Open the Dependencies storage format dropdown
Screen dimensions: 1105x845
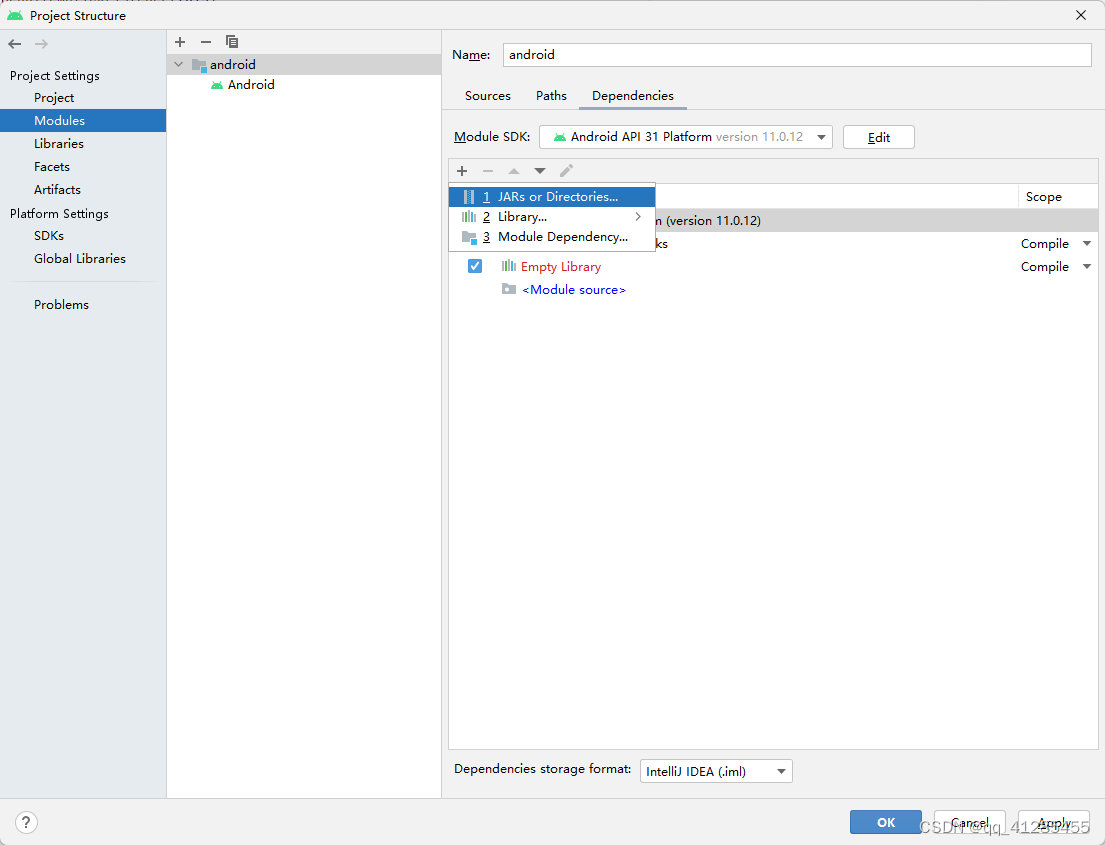782,770
